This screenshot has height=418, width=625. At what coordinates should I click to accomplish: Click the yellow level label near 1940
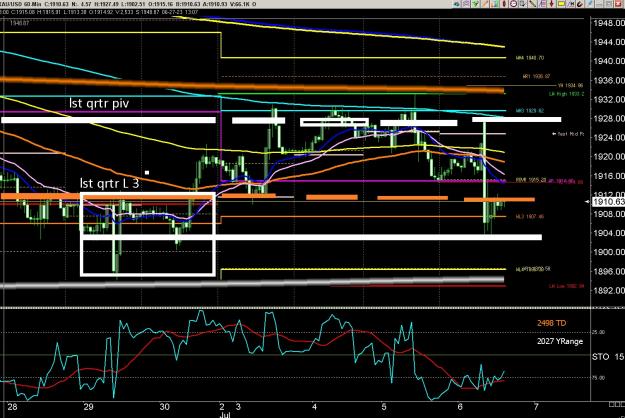coord(530,58)
